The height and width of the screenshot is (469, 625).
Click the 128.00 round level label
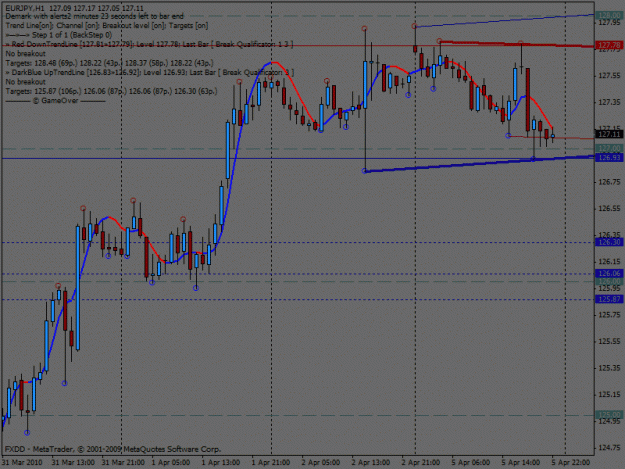tap(609, 16)
